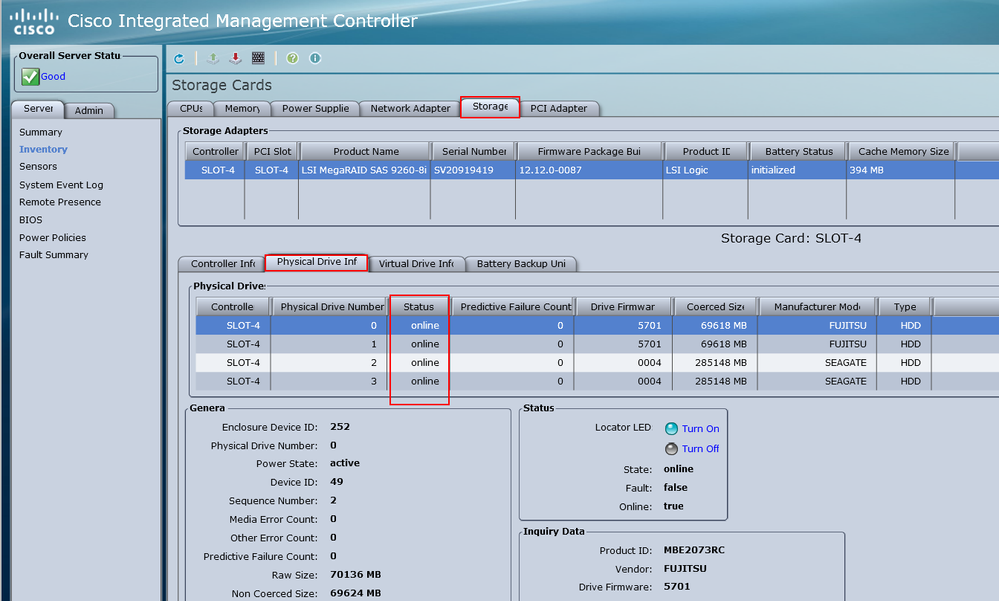
Task: Click the Coerced Size column header
Action: [715, 307]
